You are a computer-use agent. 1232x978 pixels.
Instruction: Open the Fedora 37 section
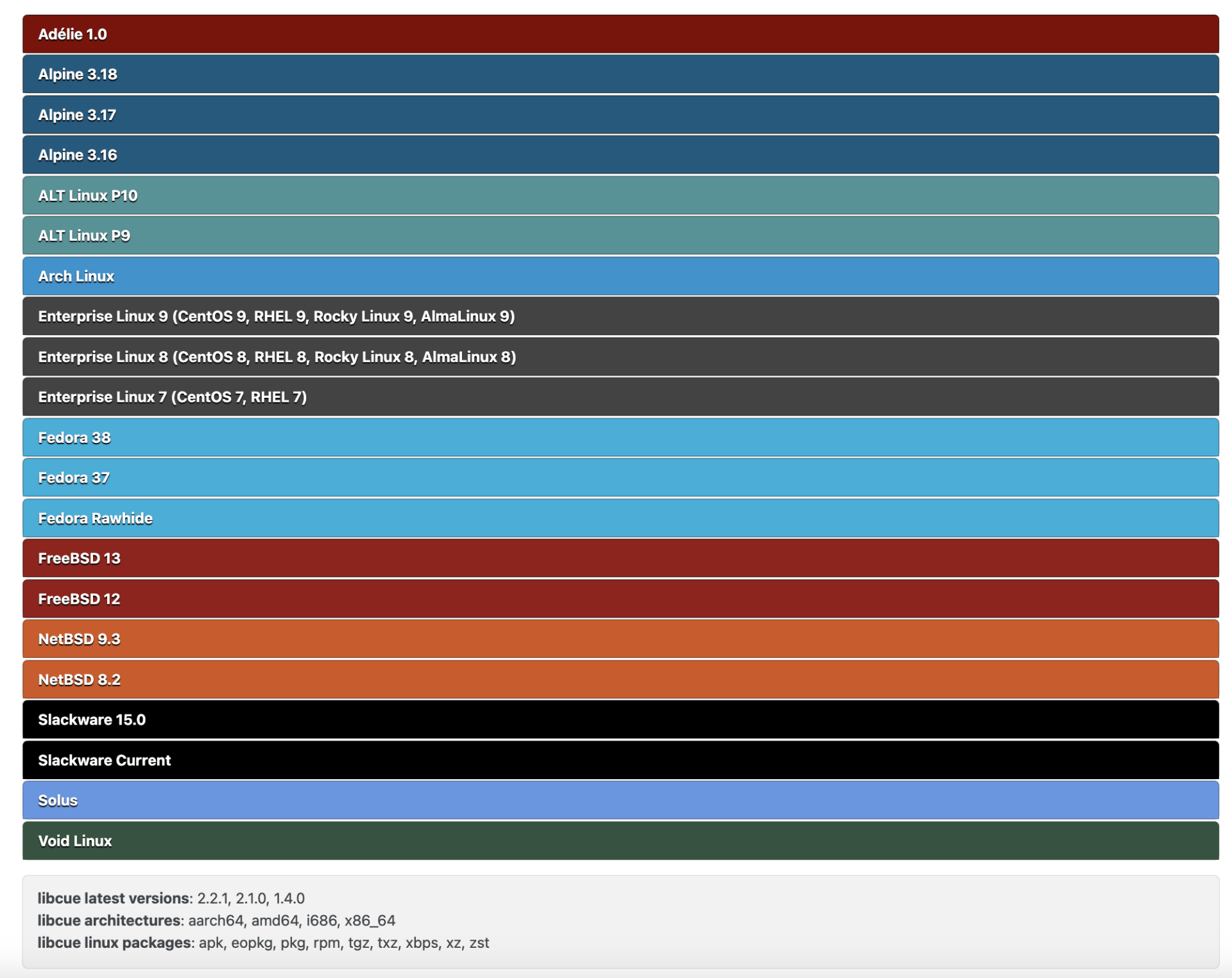(x=620, y=477)
